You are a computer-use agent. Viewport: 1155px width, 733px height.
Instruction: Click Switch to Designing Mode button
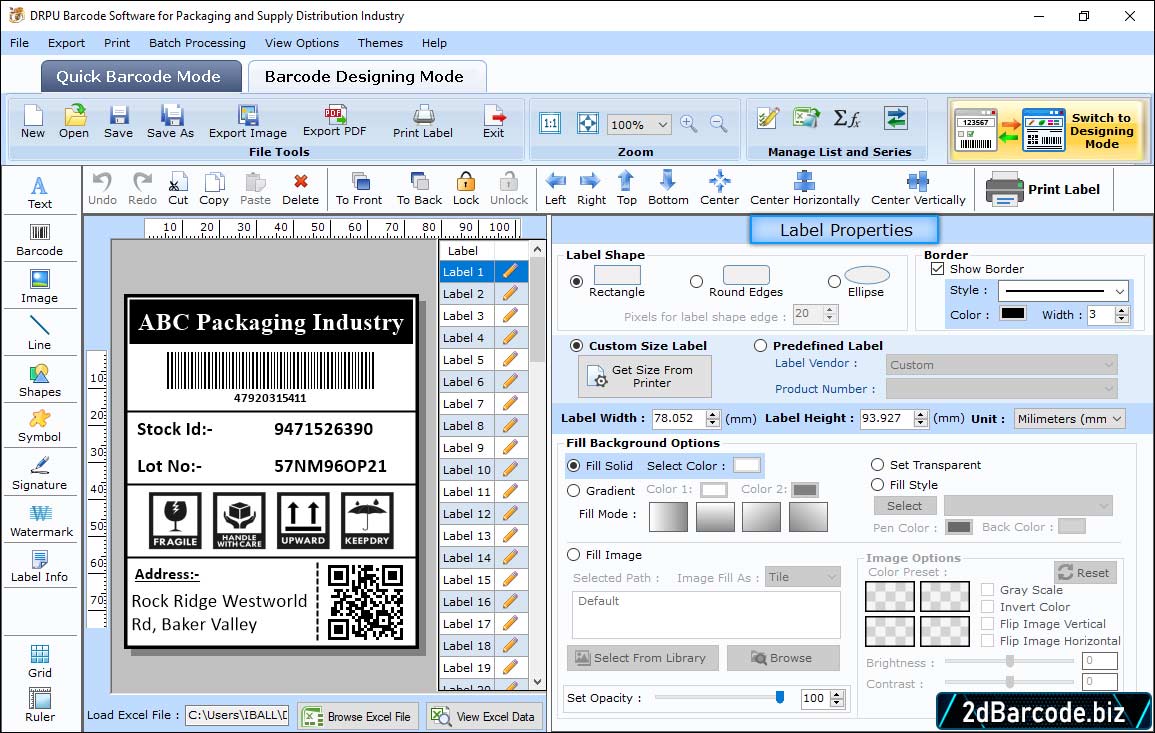1047,130
